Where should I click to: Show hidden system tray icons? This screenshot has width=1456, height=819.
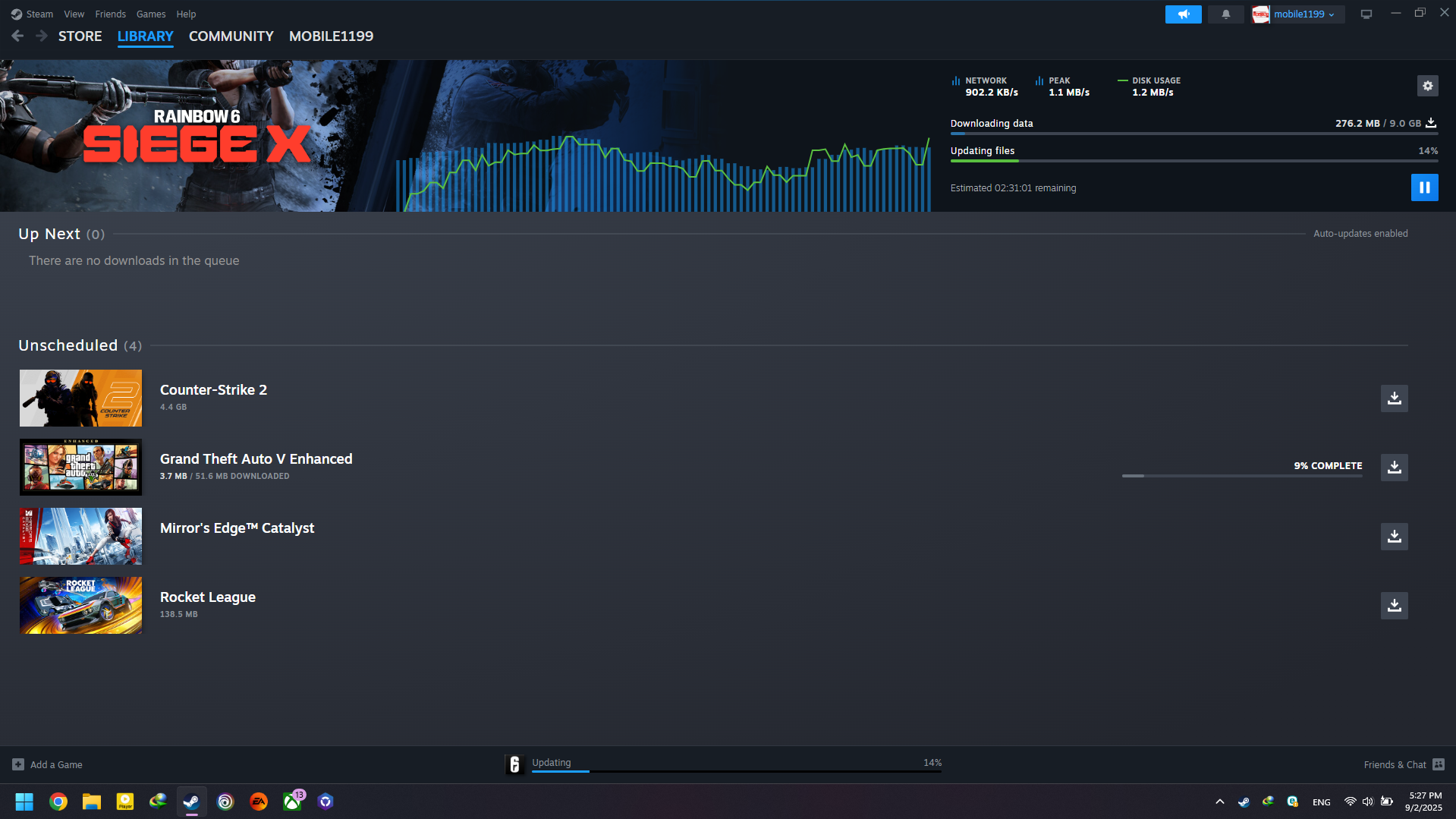coord(1219,802)
